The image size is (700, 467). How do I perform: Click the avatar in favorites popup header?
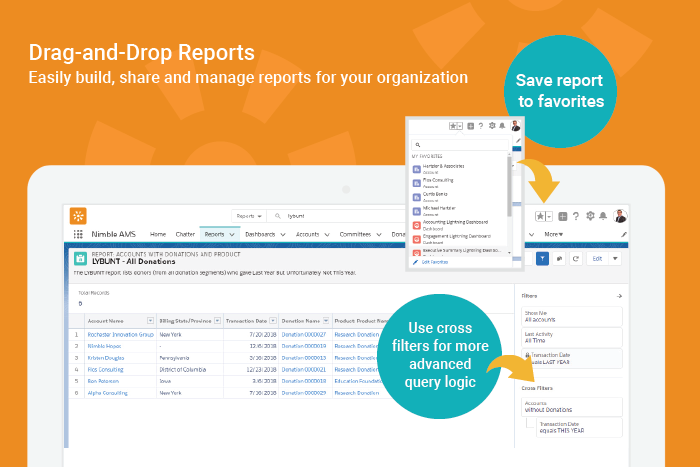point(516,125)
